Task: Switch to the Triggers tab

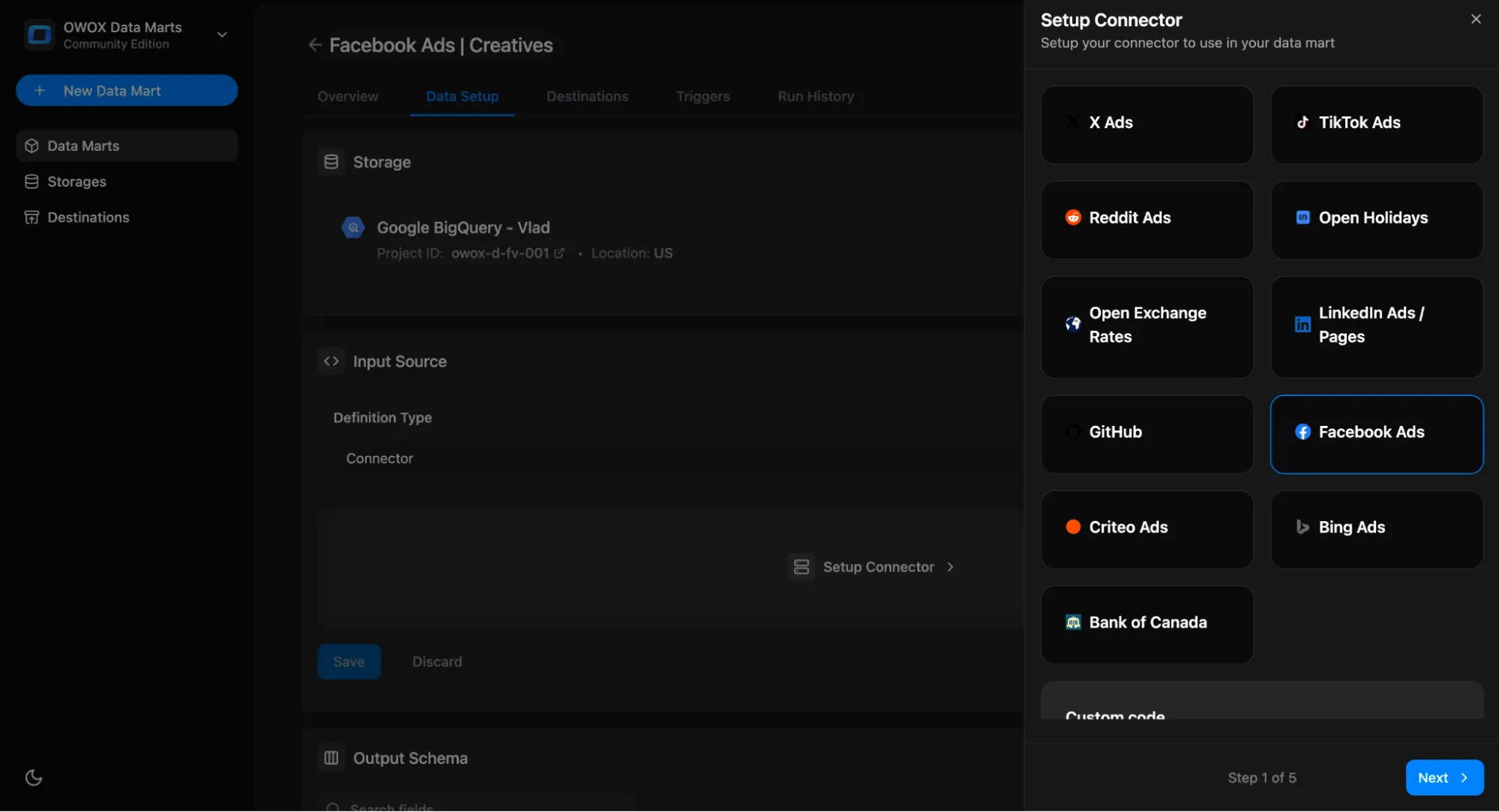Action: point(703,96)
